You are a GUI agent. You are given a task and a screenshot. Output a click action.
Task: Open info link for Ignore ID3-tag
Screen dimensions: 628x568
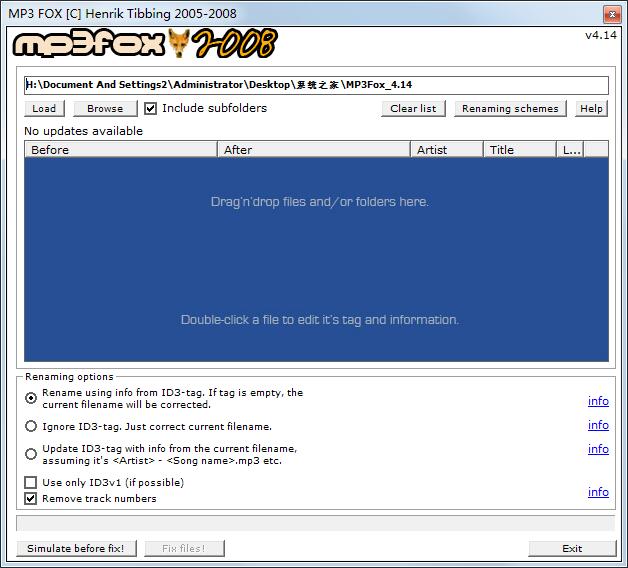598,426
